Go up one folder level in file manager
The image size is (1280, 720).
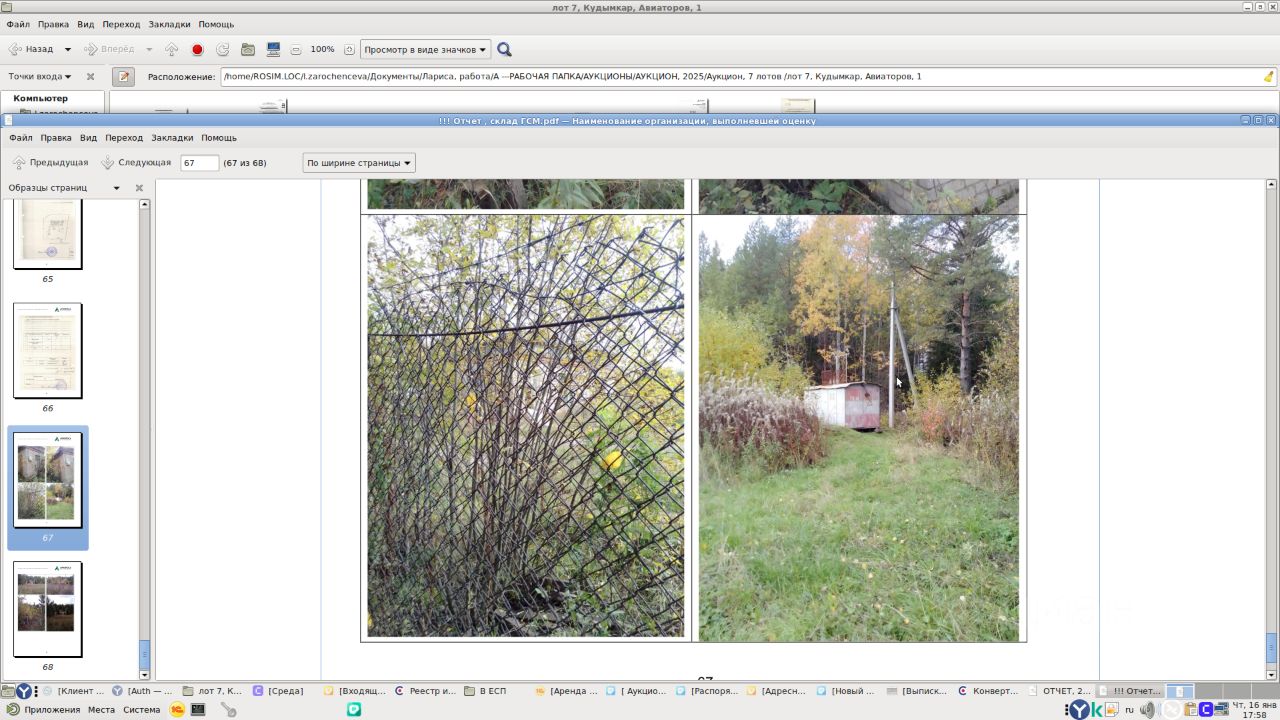pos(172,49)
